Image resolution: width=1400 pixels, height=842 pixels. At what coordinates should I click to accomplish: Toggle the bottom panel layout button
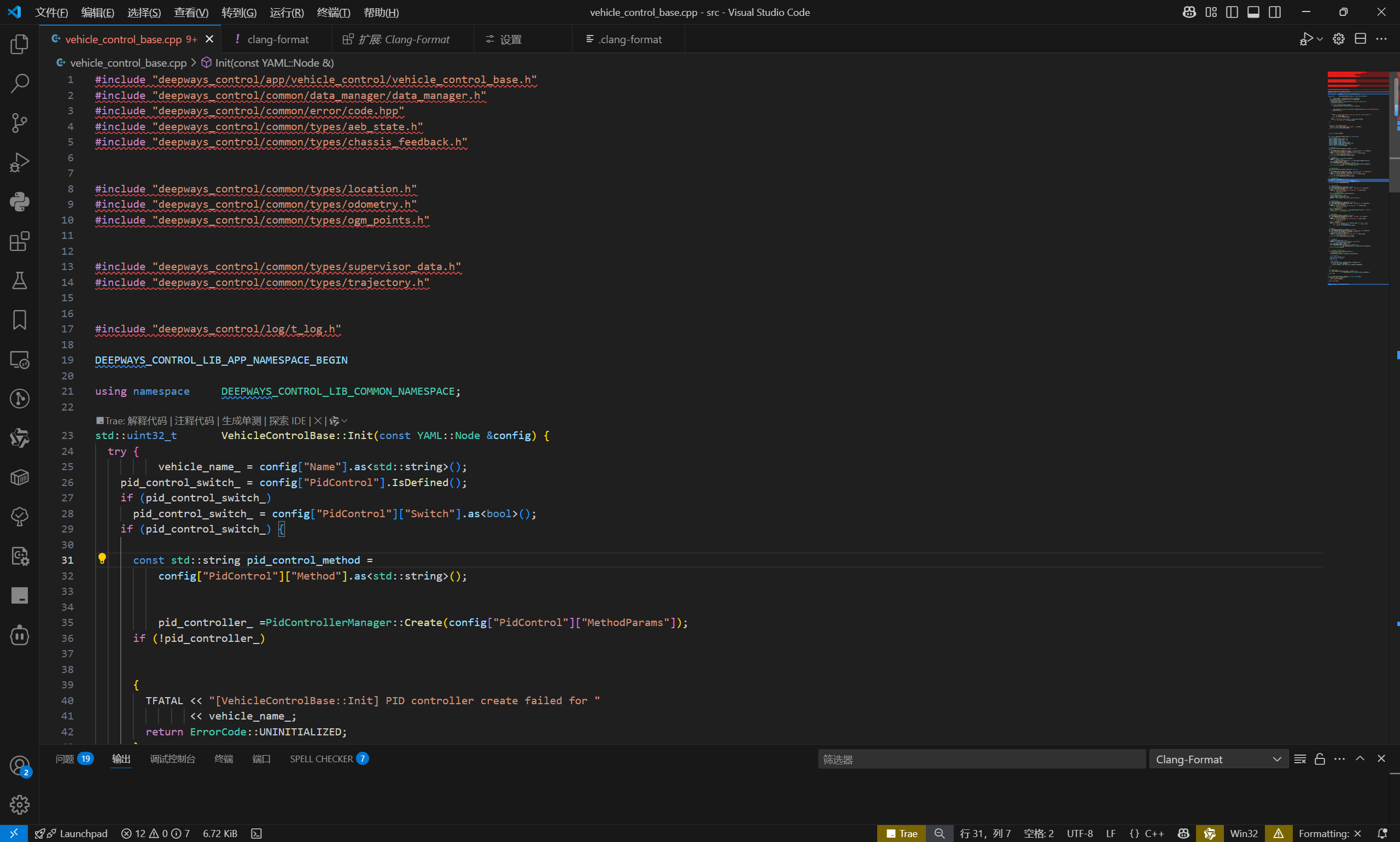1253,12
